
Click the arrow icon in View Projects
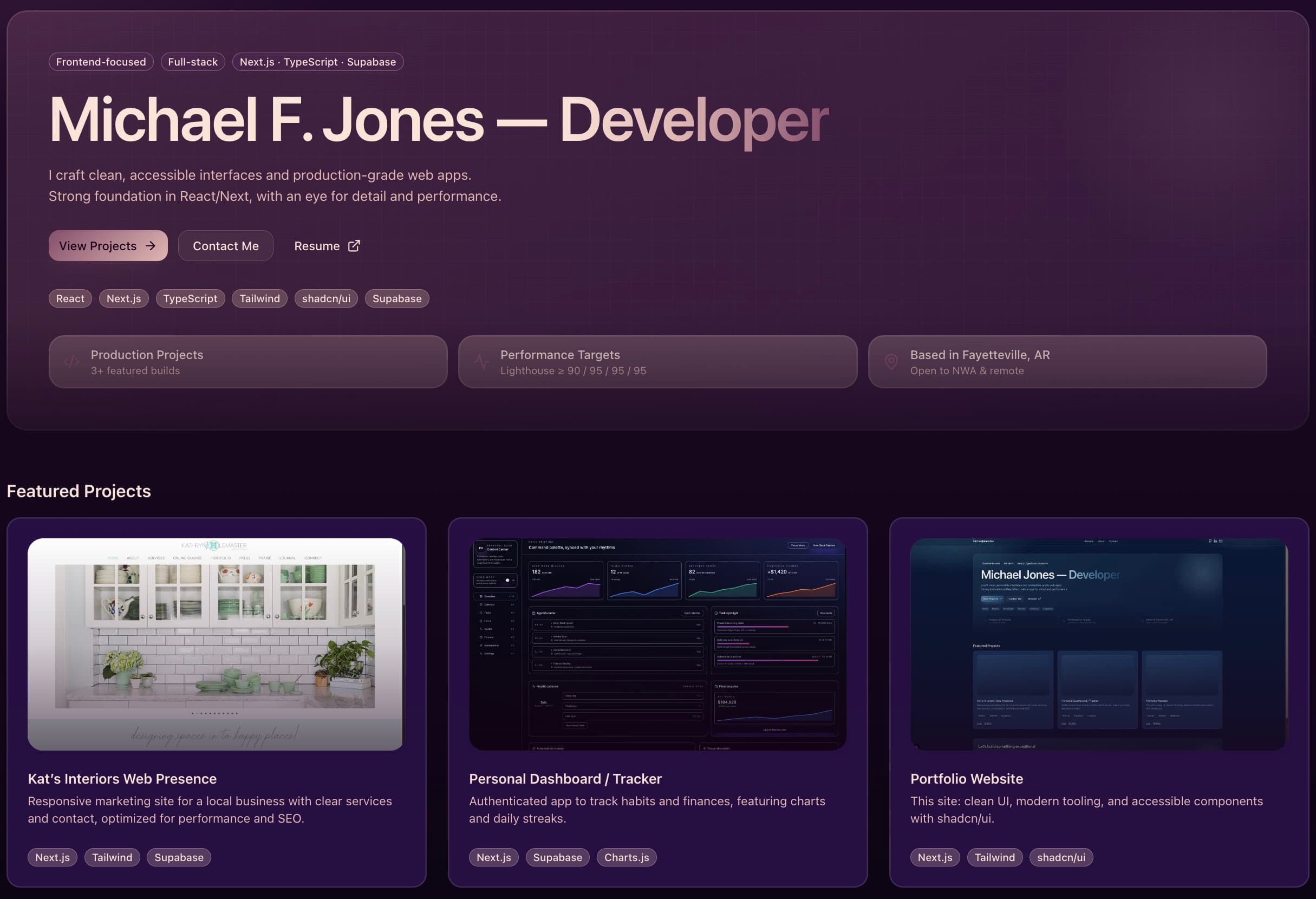150,246
